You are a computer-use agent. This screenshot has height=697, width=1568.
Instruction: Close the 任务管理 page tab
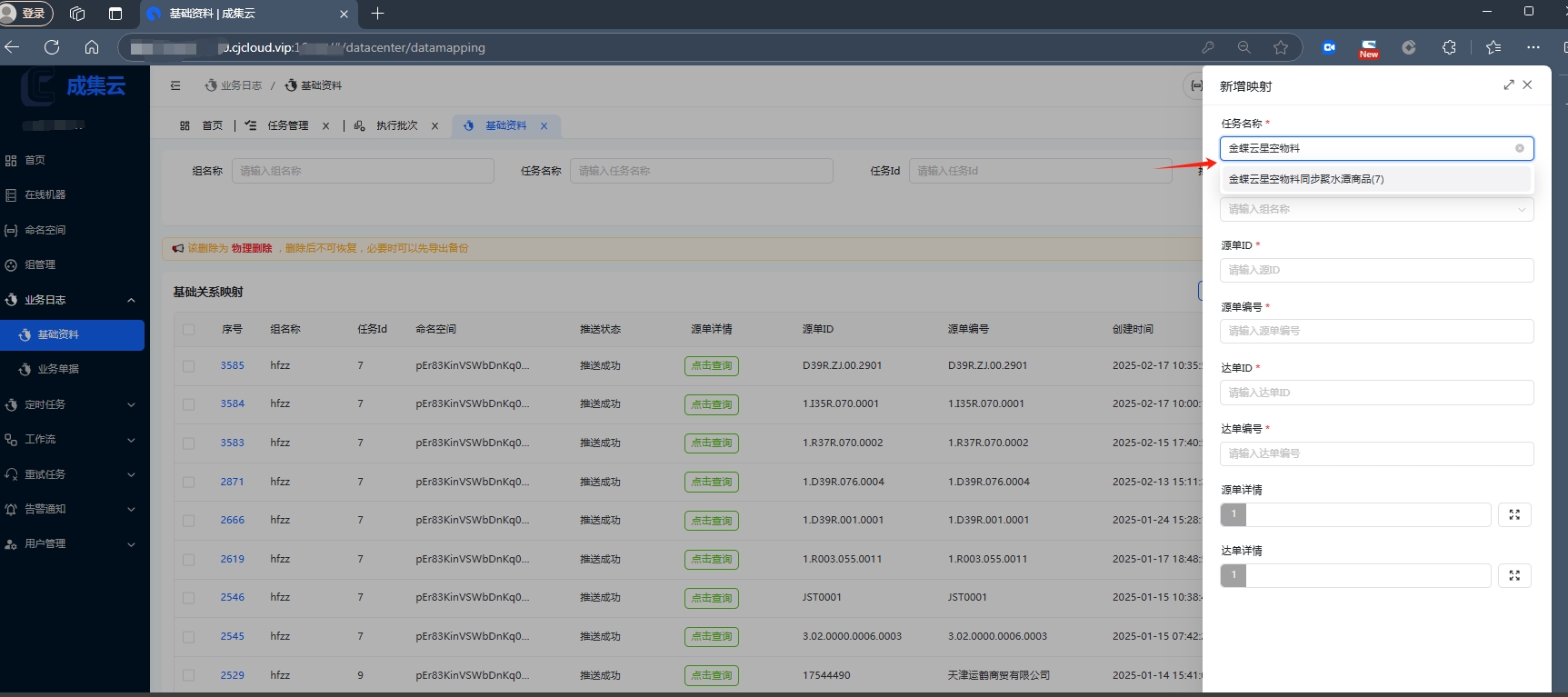[x=325, y=126]
